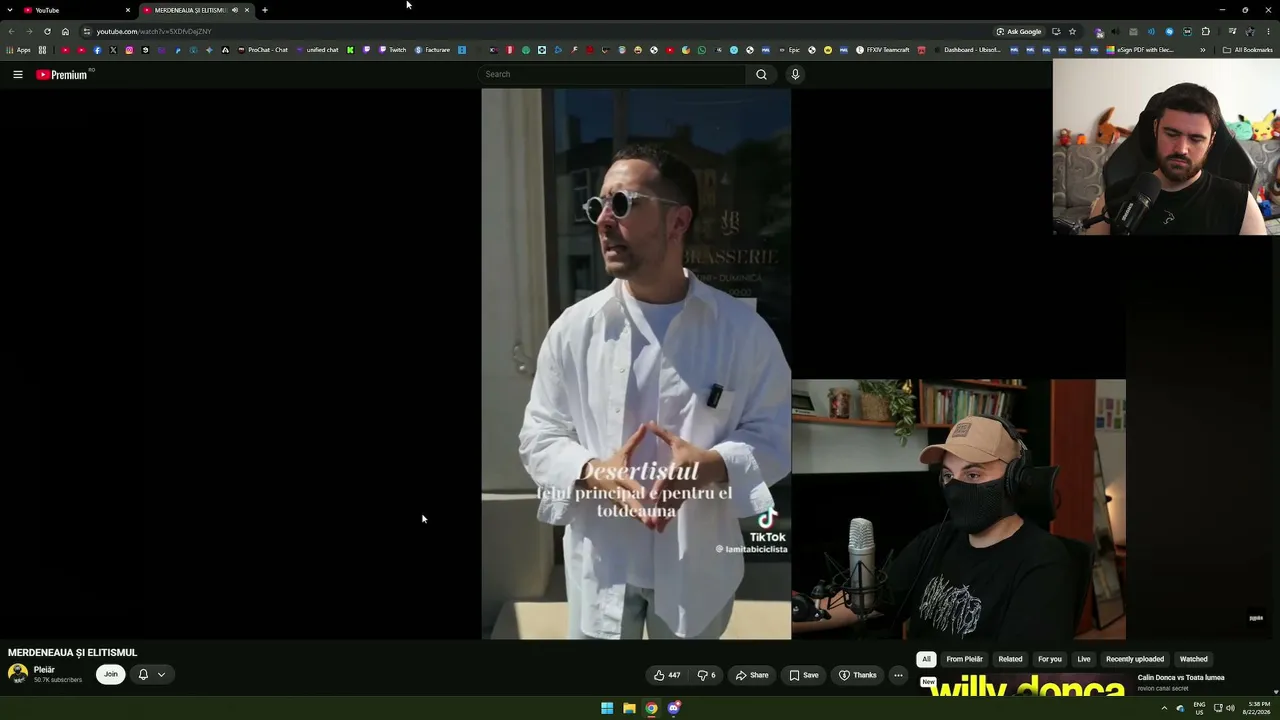Viewport: 1280px width, 720px height.
Task: Reload the current page
Action: (47, 32)
